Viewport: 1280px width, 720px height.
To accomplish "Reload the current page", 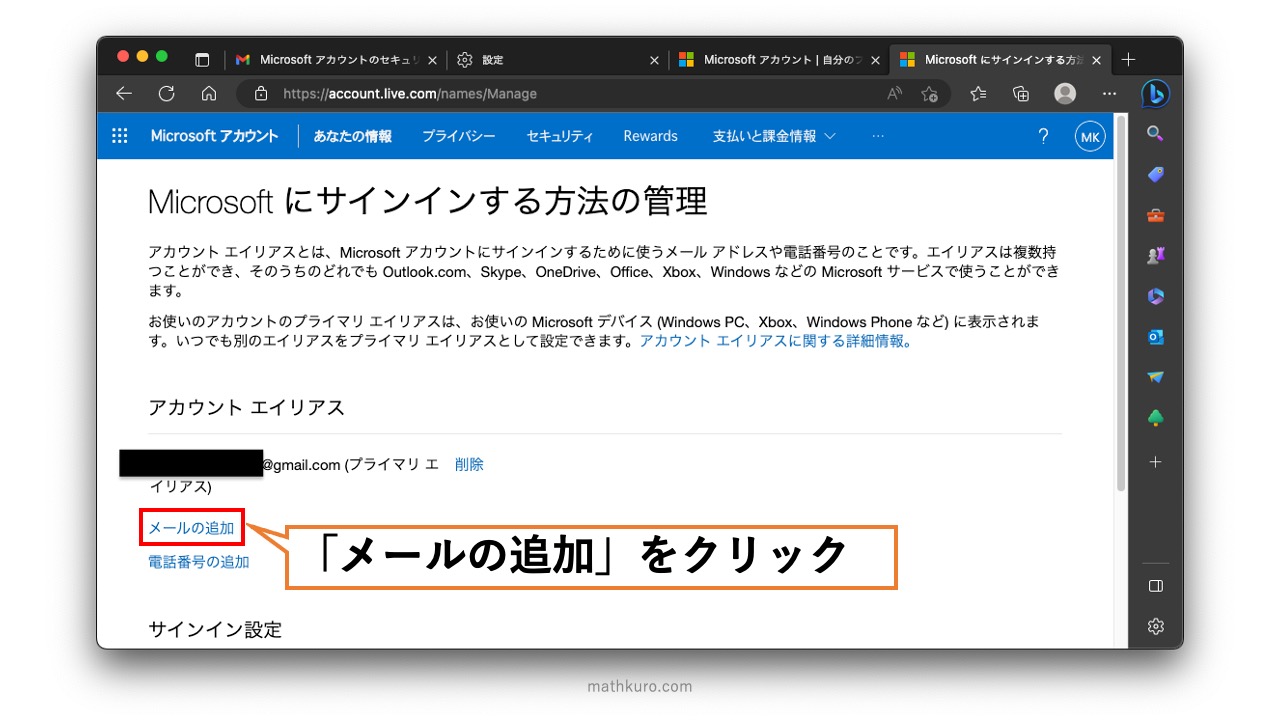I will point(167,93).
